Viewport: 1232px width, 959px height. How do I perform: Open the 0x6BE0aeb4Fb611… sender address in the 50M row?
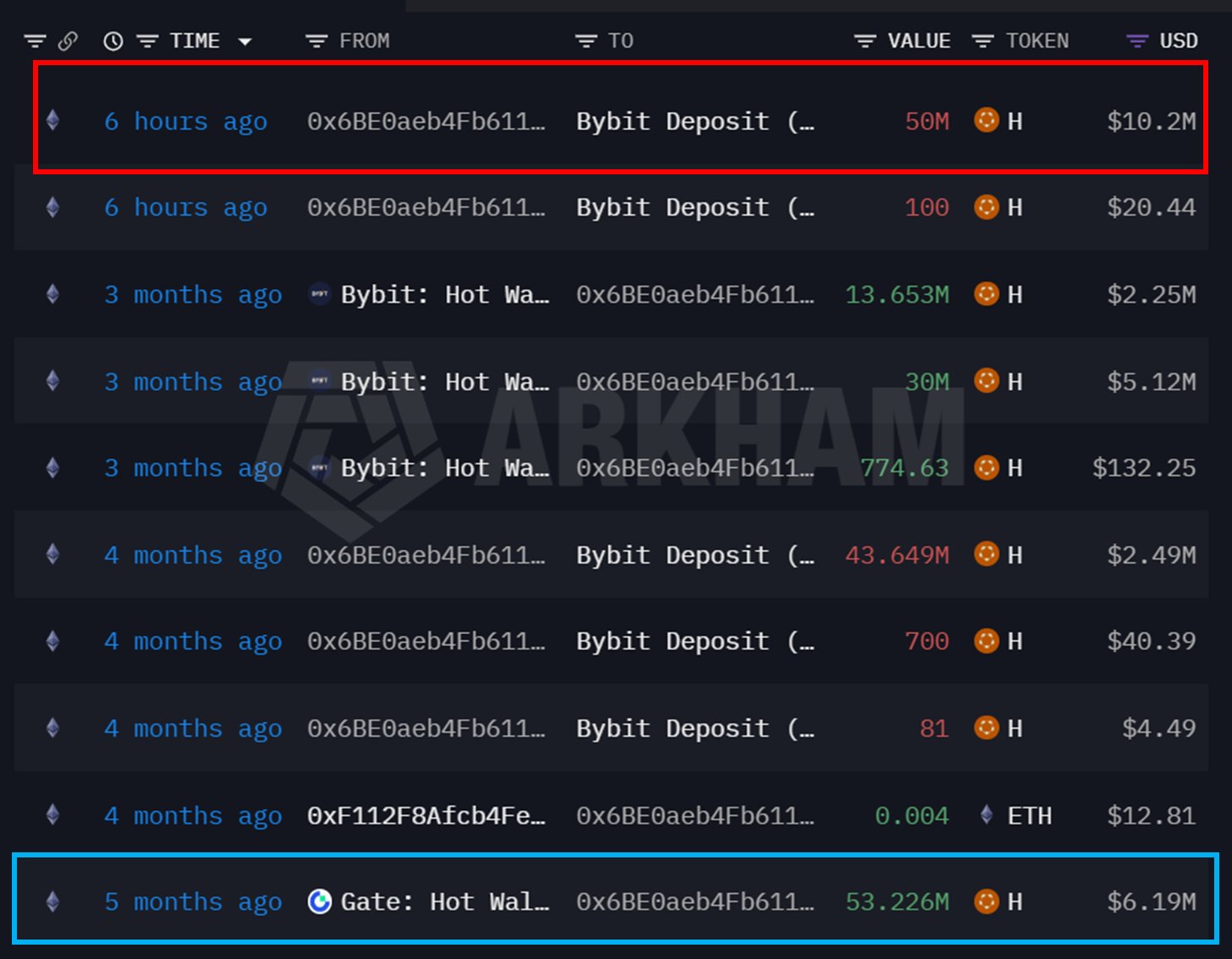pyautogui.click(x=426, y=121)
